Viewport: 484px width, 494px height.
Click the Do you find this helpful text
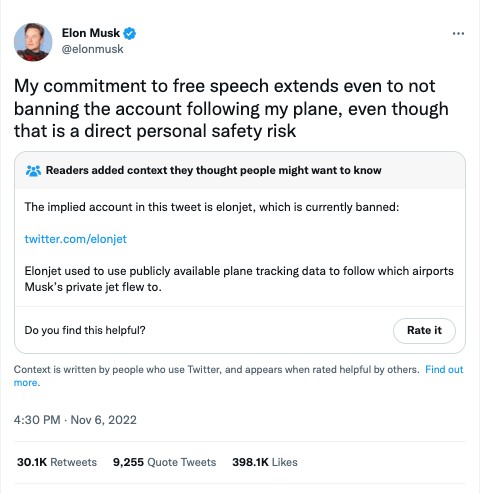point(85,330)
